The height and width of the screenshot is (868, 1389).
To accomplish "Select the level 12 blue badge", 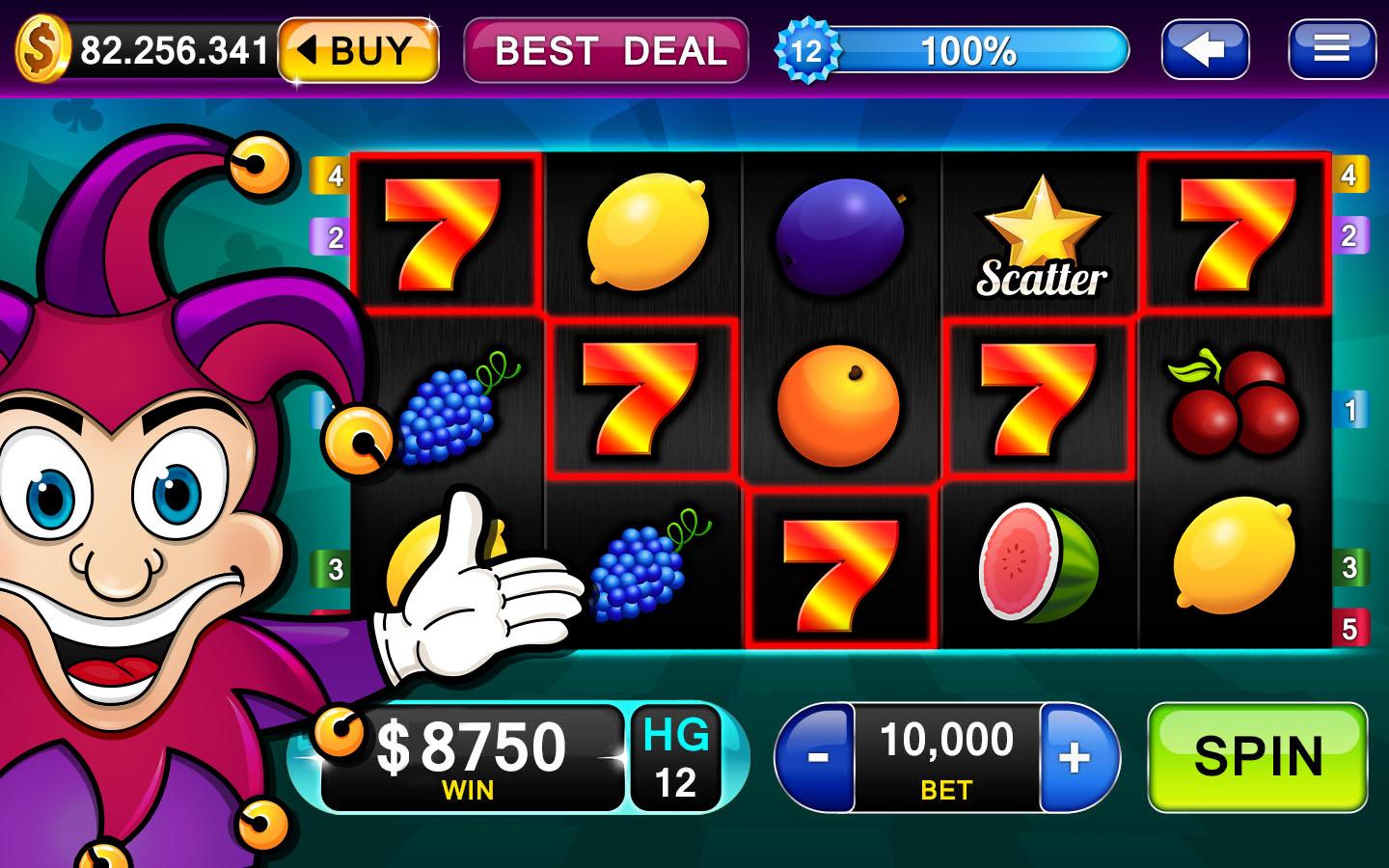I will pos(806,49).
